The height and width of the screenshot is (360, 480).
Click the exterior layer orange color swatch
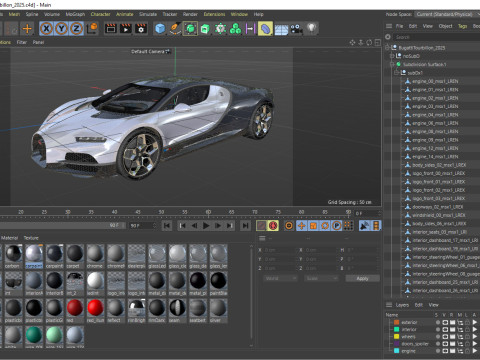click(396, 322)
